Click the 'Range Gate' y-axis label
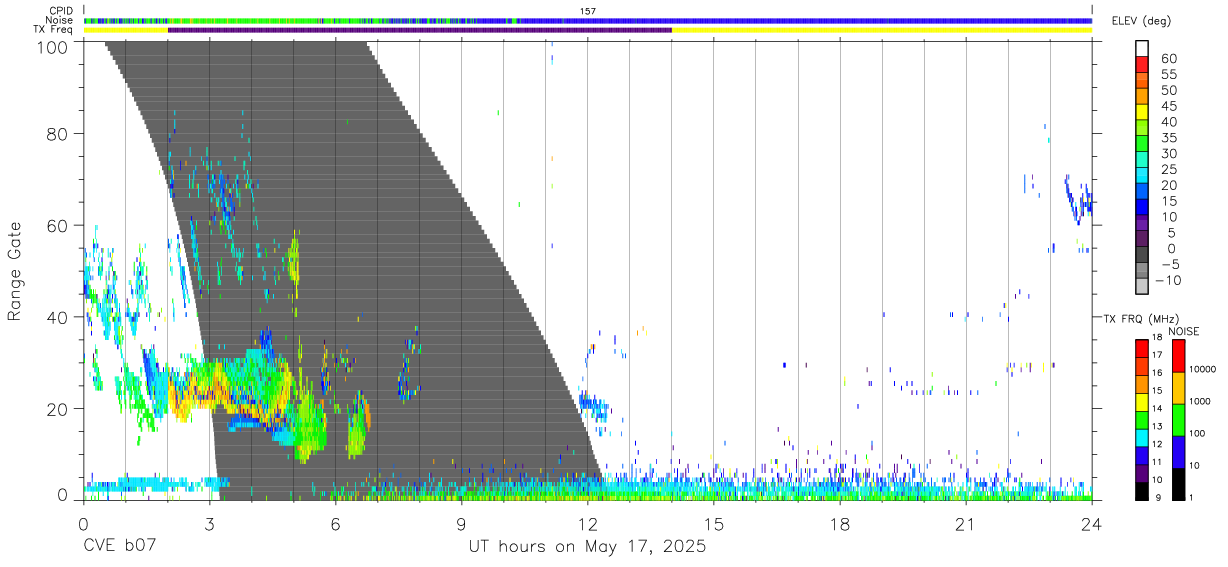 click(15, 270)
